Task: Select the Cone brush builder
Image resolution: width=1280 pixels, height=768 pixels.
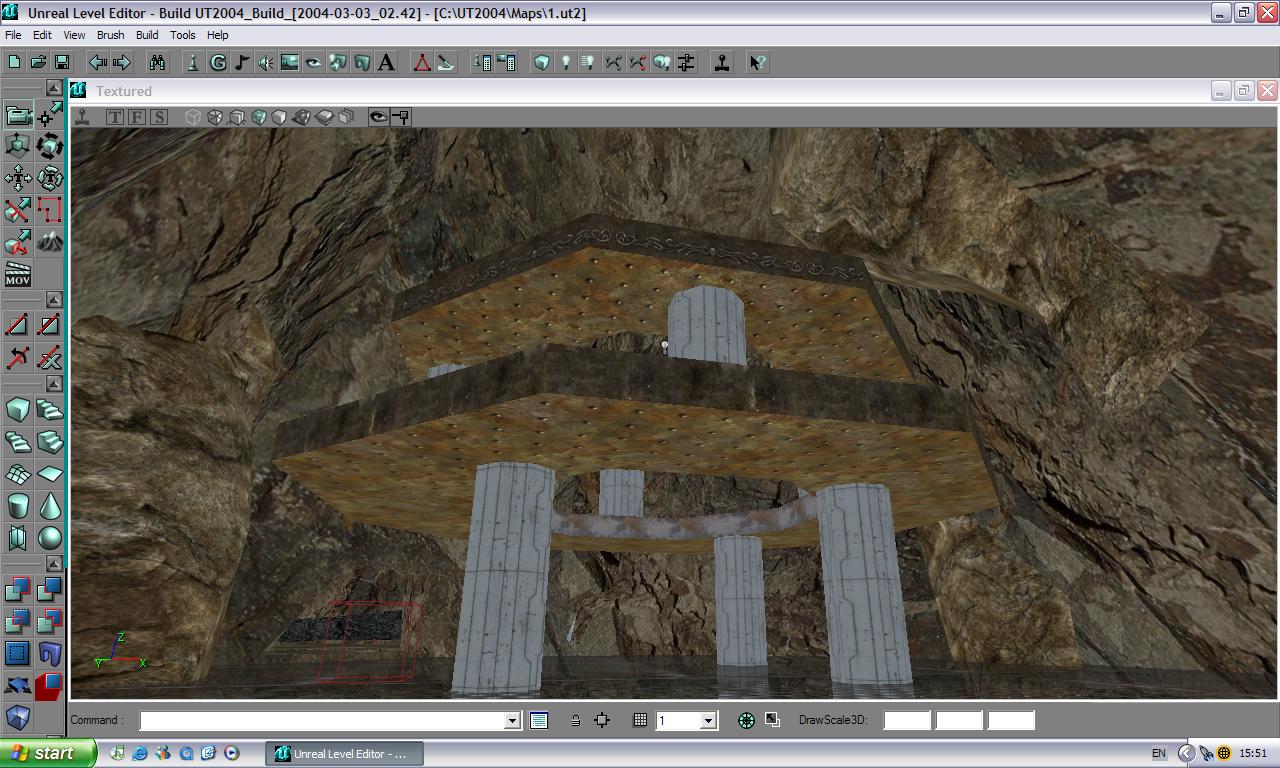Action: (49, 505)
